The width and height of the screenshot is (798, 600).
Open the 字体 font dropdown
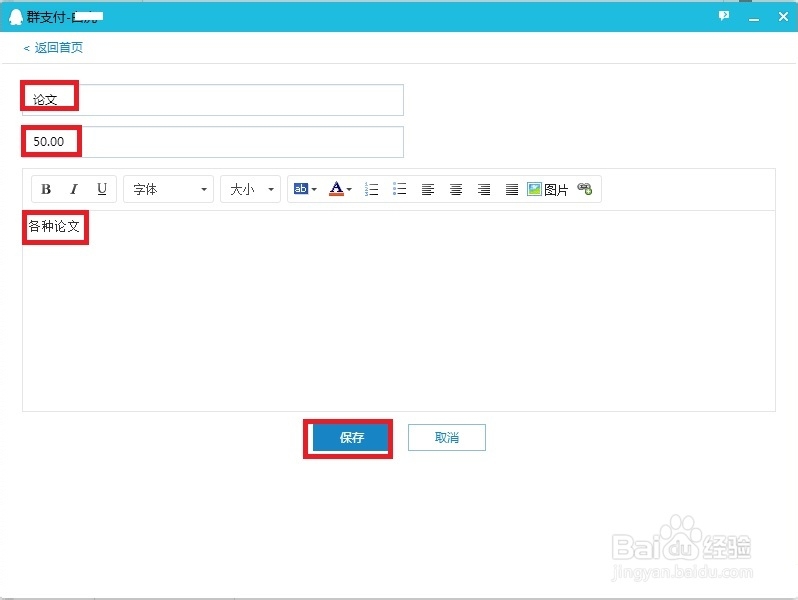click(x=168, y=189)
